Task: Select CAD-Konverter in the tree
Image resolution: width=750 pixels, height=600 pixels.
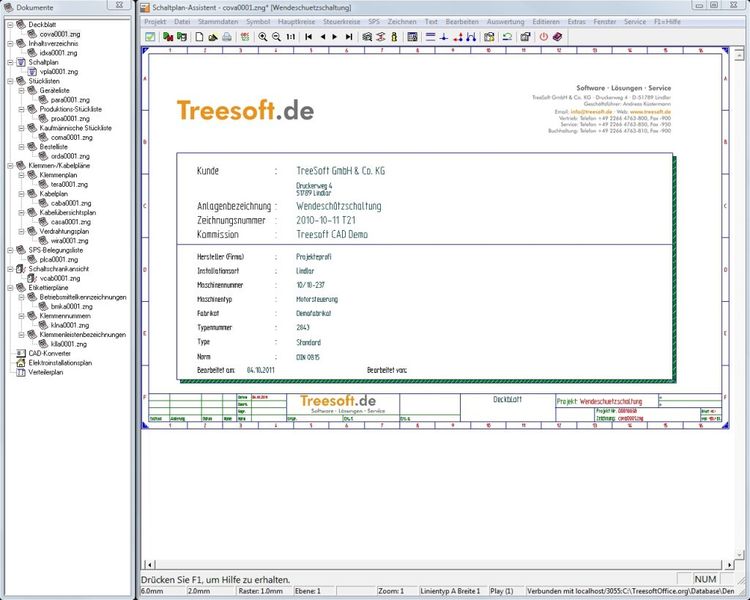Action: click(x=49, y=354)
